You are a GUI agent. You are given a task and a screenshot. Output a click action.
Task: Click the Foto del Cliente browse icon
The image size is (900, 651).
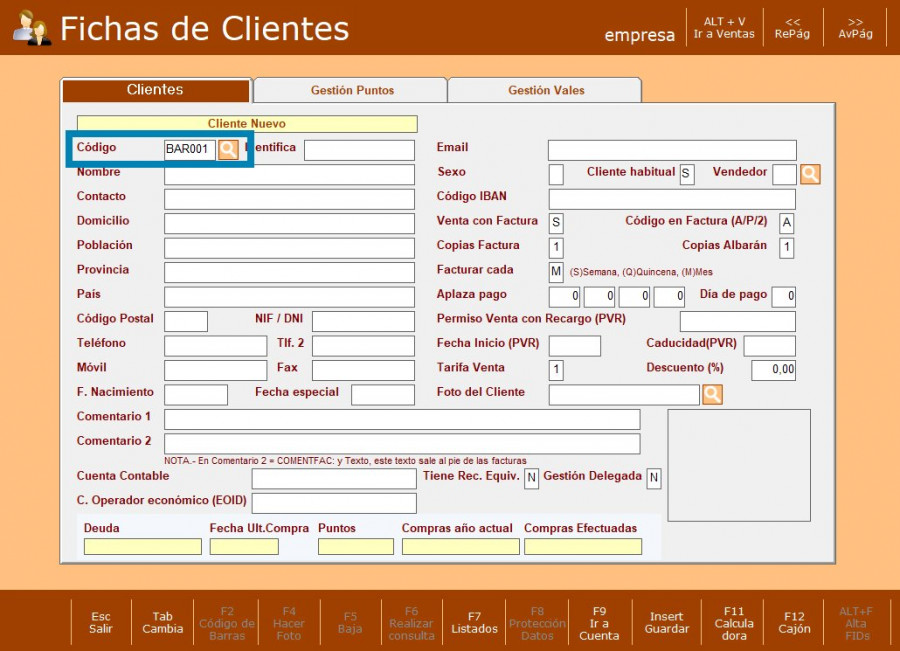(x=712, y=394)
